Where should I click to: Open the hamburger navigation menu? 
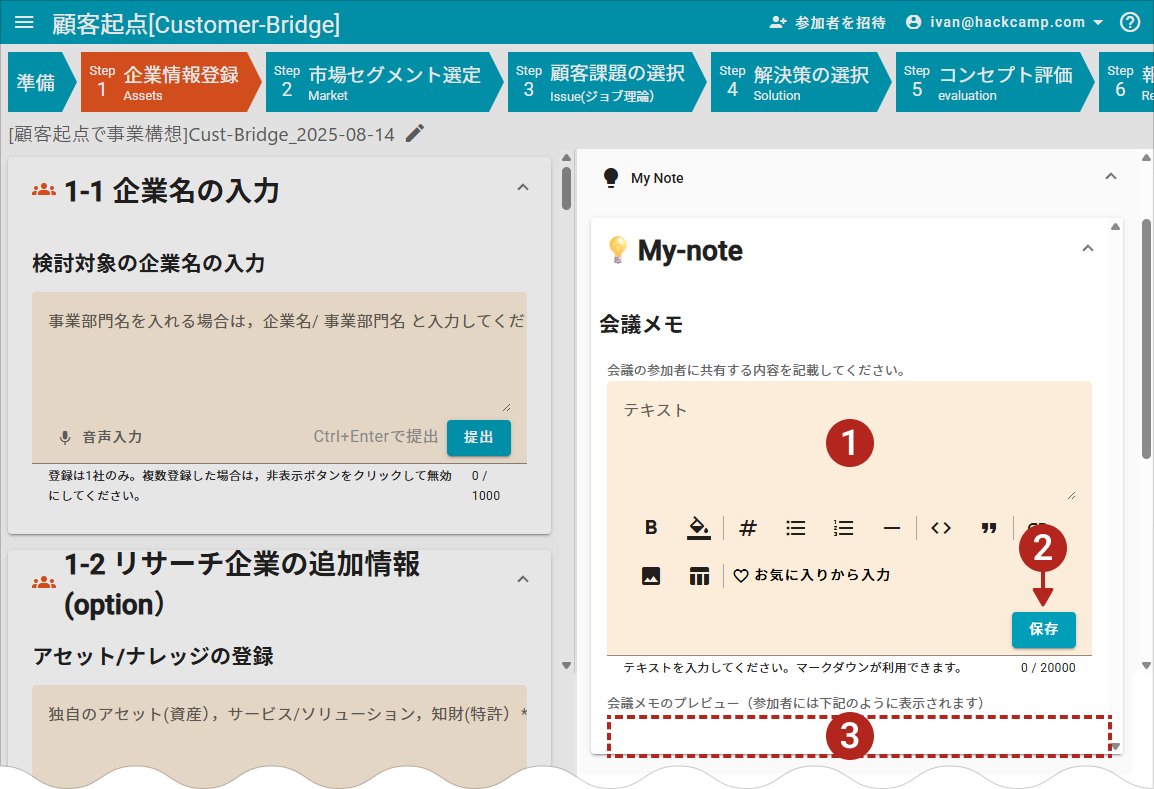(25, 22)
